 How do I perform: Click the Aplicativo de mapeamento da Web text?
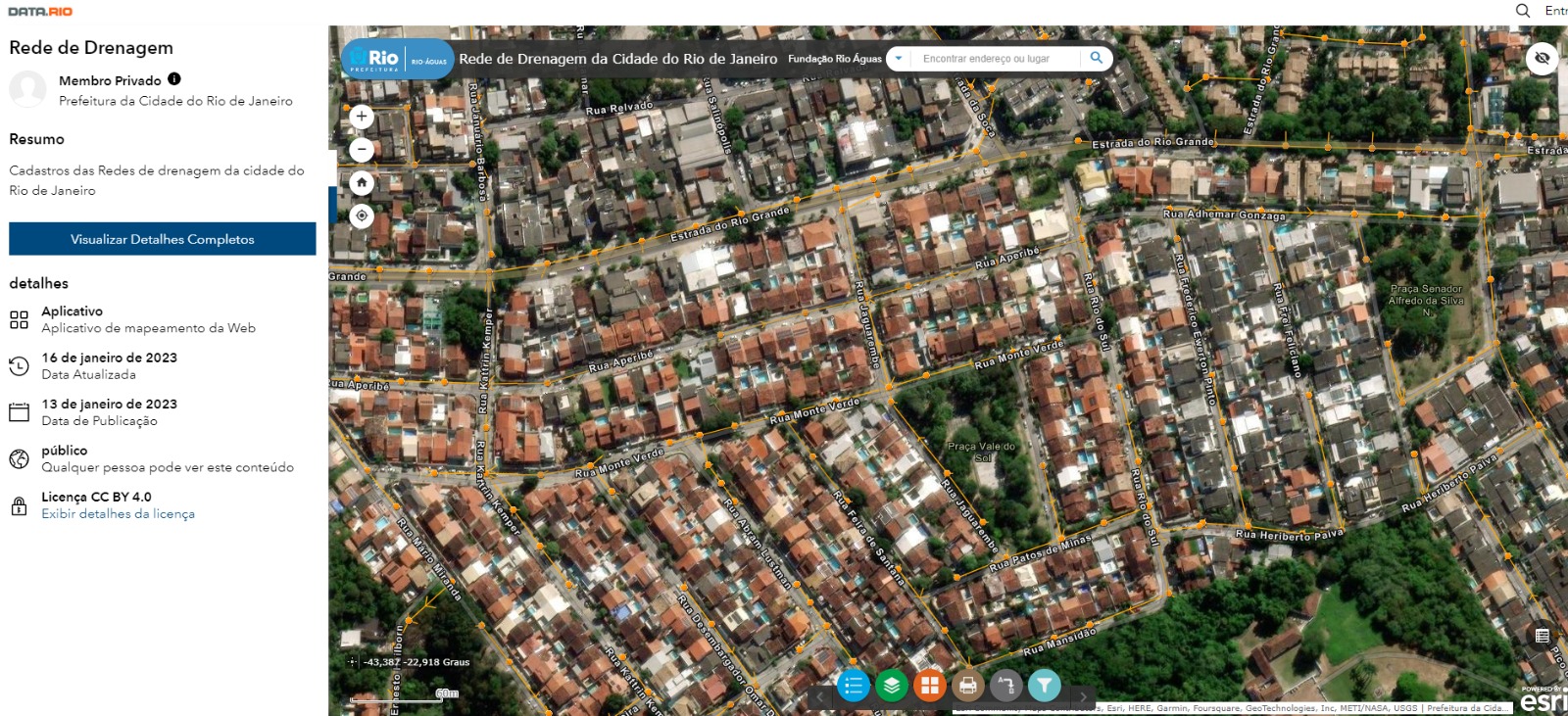[148, 328]
